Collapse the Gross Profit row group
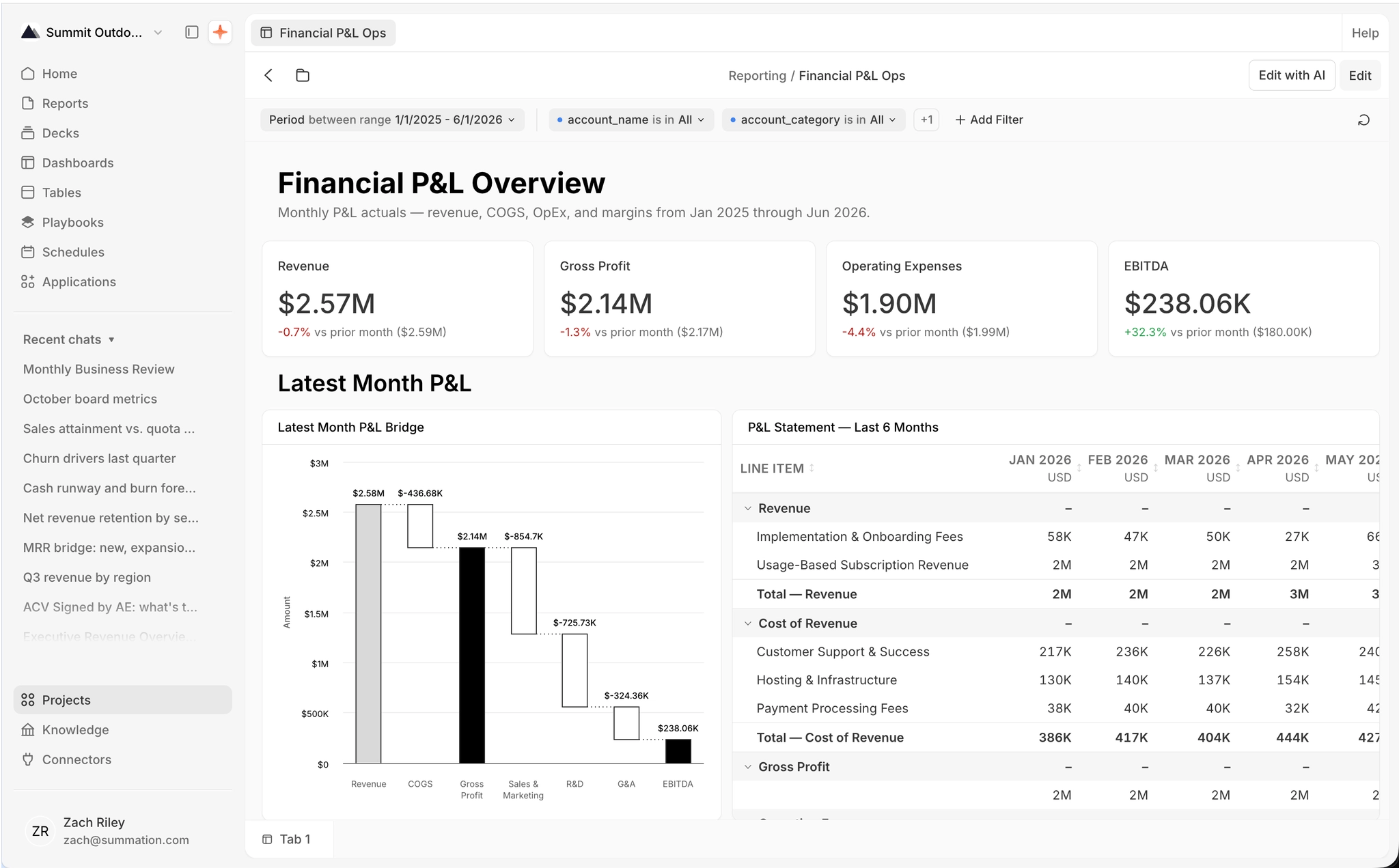The height and width of the screenshot is (868, 1399). pos(748,767)
